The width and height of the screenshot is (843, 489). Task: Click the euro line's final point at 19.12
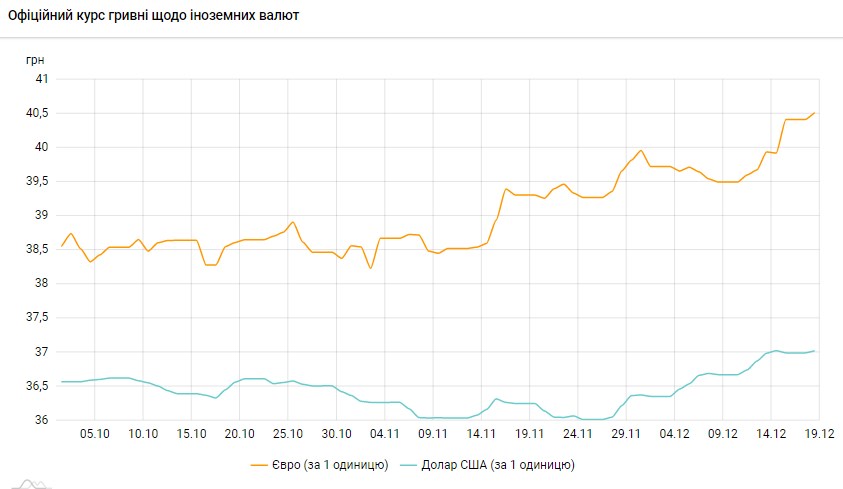pos(815,113)
